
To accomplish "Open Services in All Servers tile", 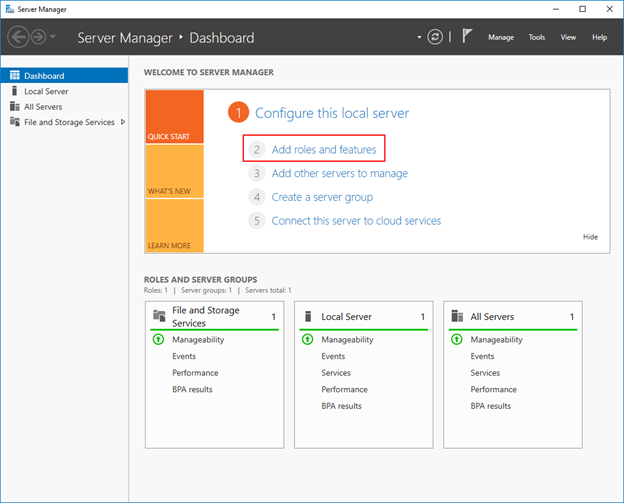I will (x=485, y=373).
